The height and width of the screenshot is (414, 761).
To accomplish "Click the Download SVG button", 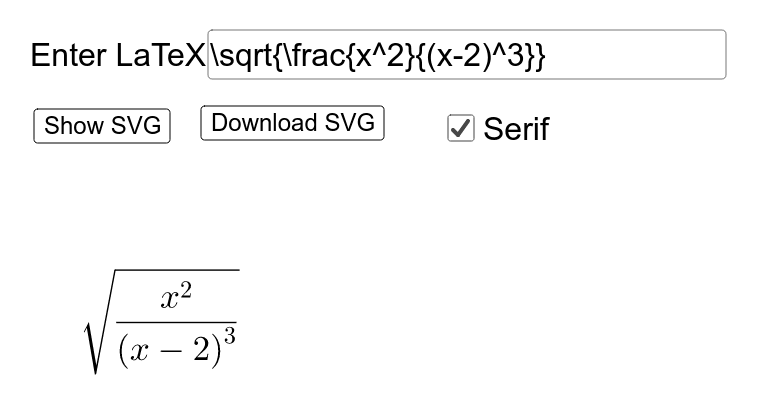I will [x=292, y=123].
